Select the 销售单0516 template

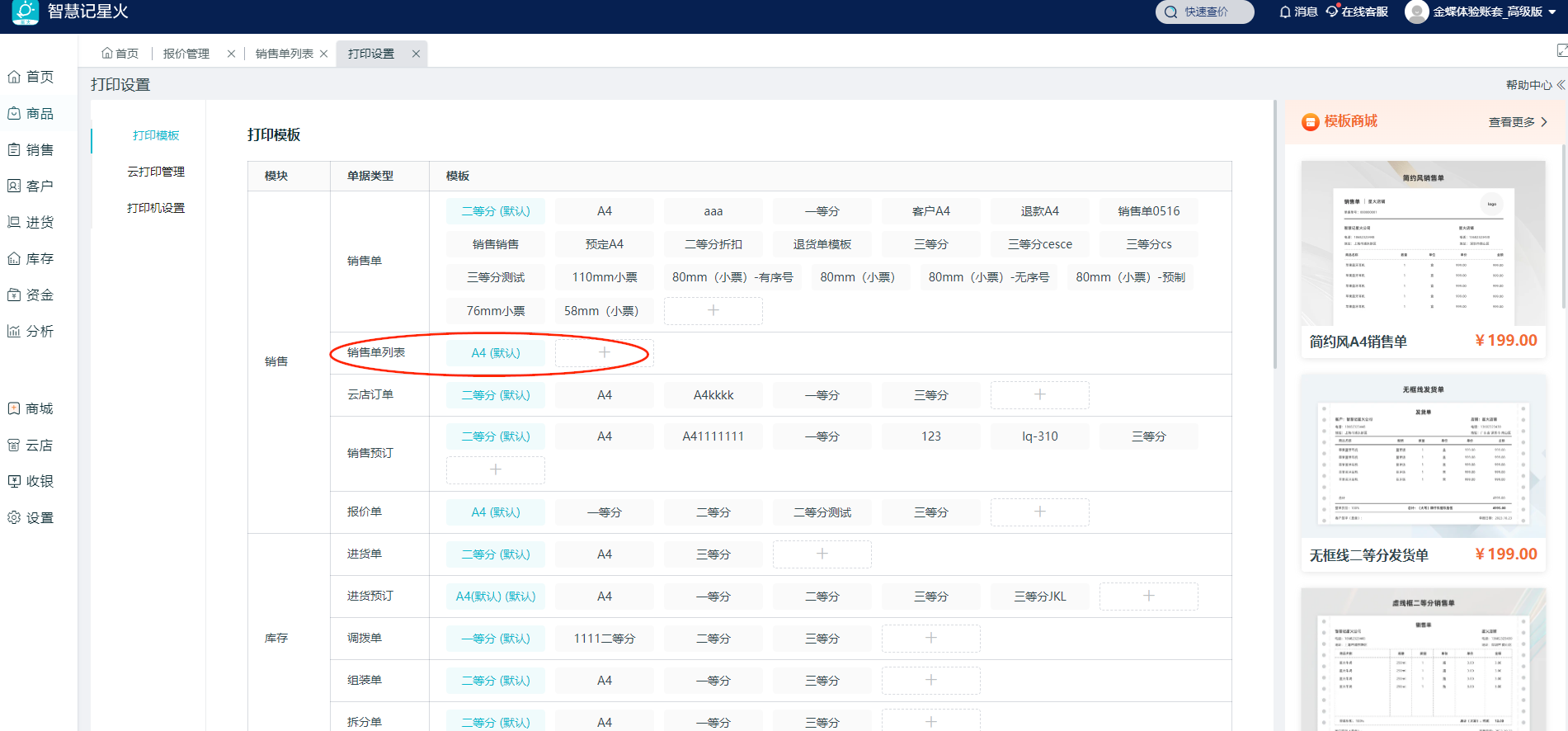[1149, 211]
